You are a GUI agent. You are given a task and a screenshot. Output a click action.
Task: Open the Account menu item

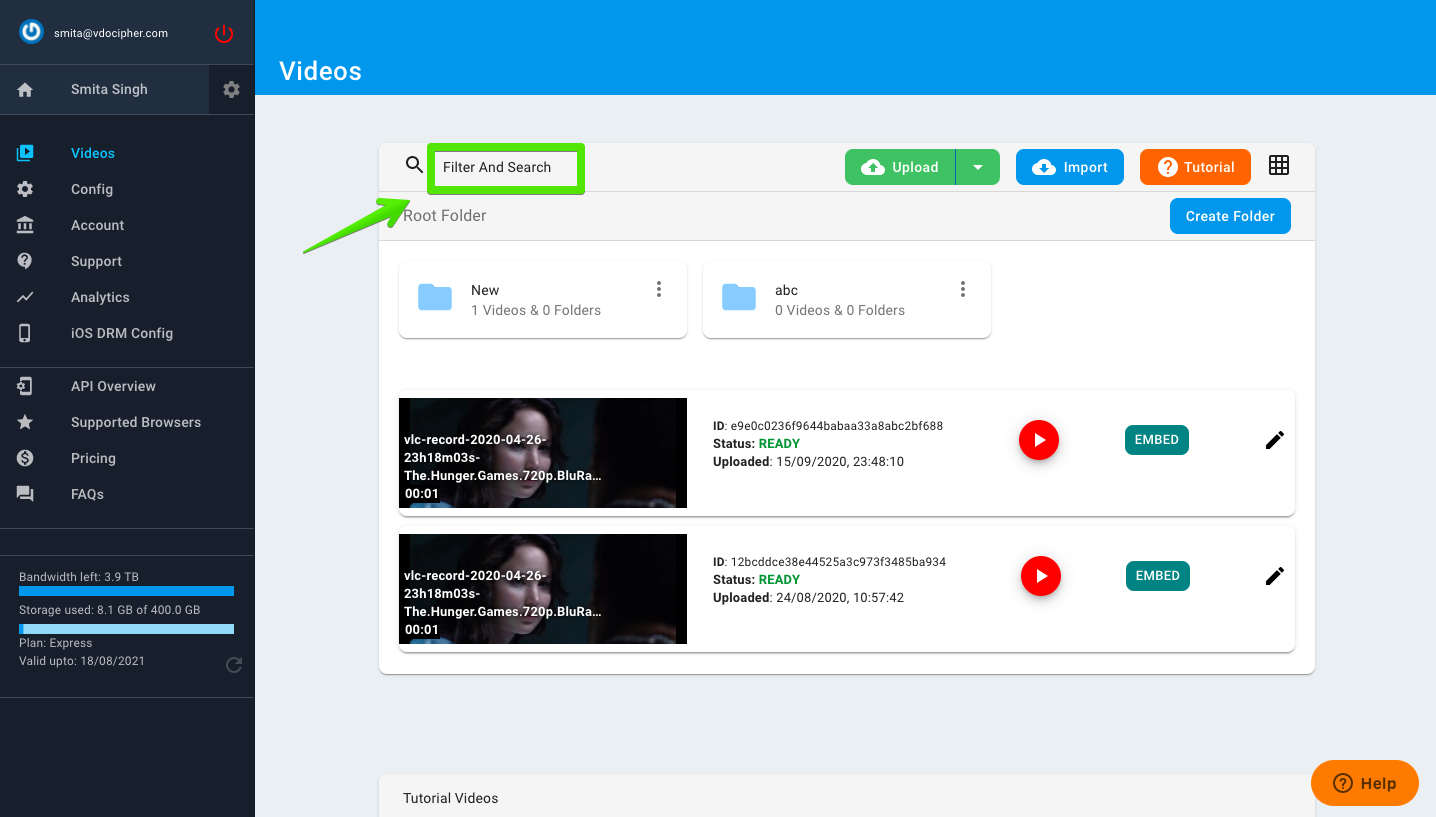tap(98, 225)
